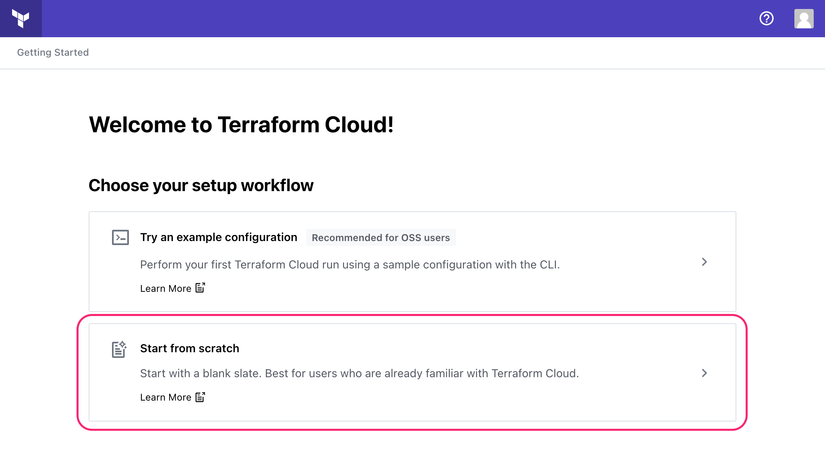Open the help question mark icon
Image resolution: width=825 pixels, height=468 pixels.
(767, 18)
